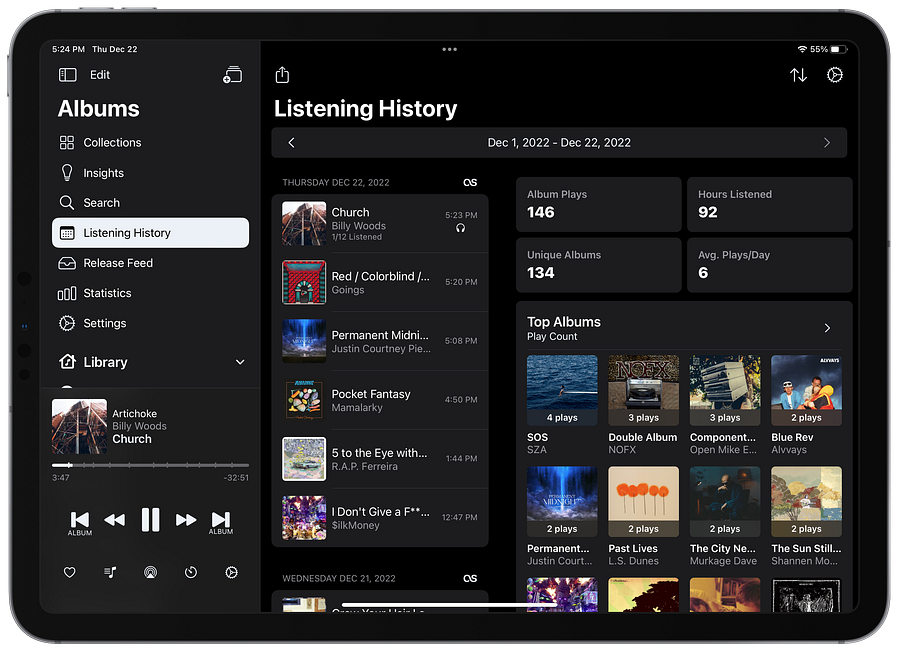
Task: Collapse the Library section chevron
Action: click(240, 362)
